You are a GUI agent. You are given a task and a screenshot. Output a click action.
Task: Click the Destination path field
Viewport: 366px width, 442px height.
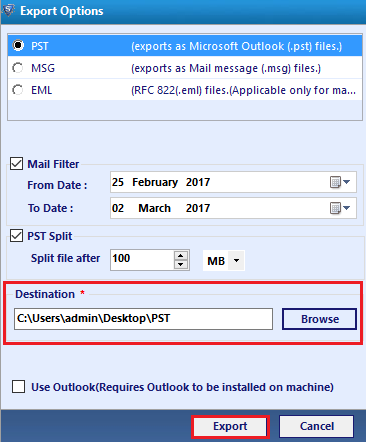coord(143,319)
